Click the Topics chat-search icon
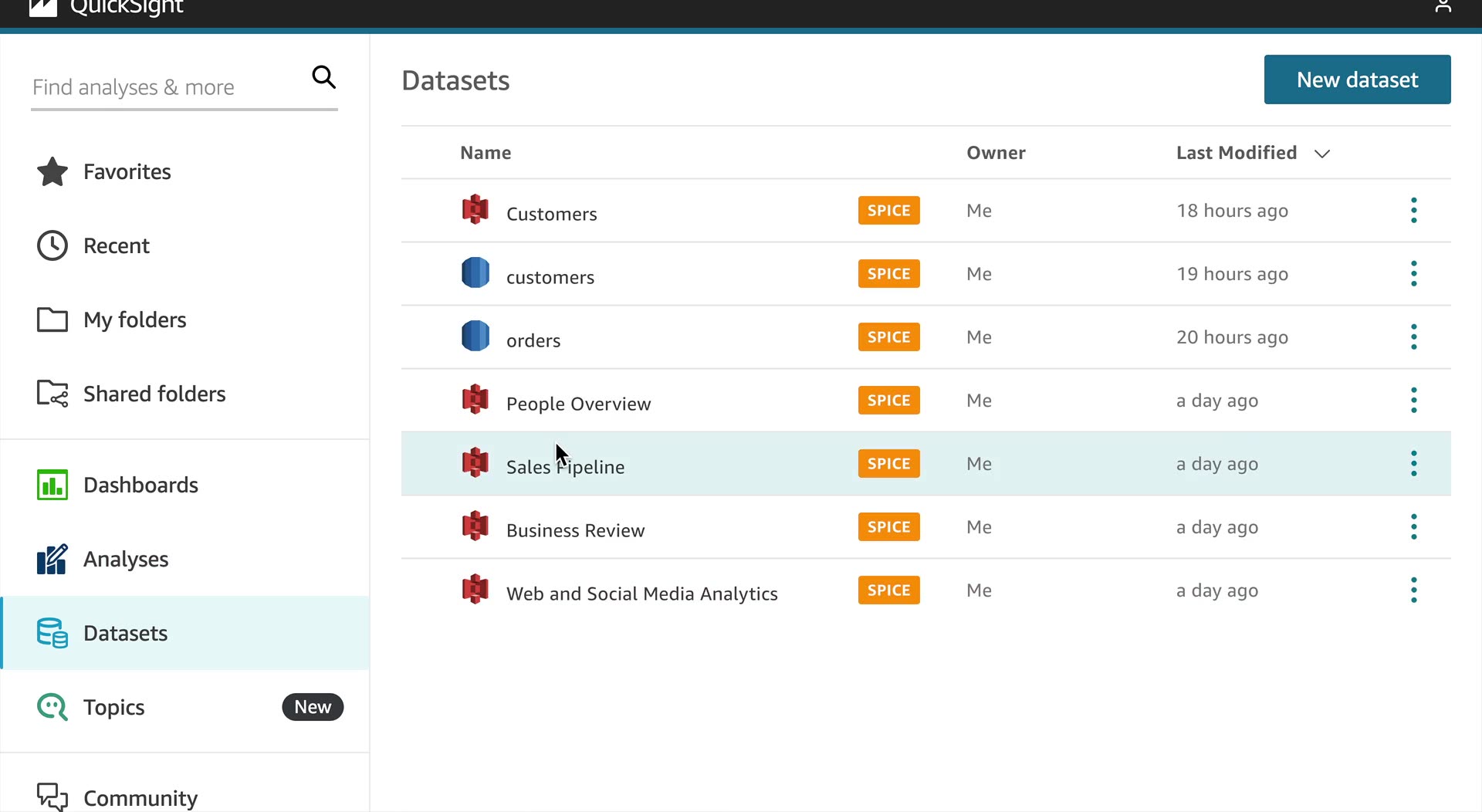Screen dimensions: 1482x812 click(x=52, y=707)
